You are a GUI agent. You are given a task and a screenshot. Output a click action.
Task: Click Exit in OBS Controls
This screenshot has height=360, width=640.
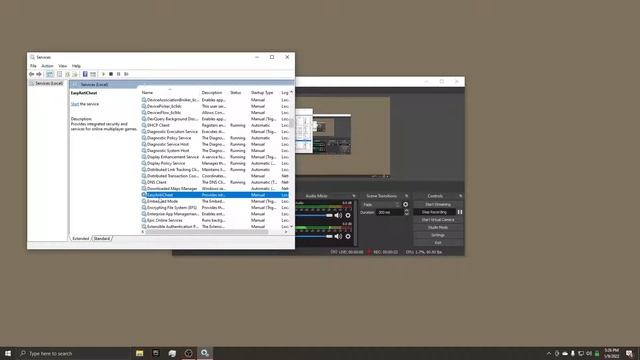click(x=438, y=242)
